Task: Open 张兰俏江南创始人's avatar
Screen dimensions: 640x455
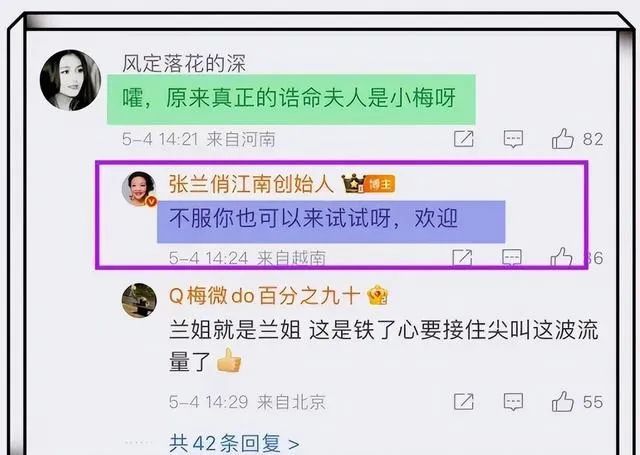Action: click(139, 189)
